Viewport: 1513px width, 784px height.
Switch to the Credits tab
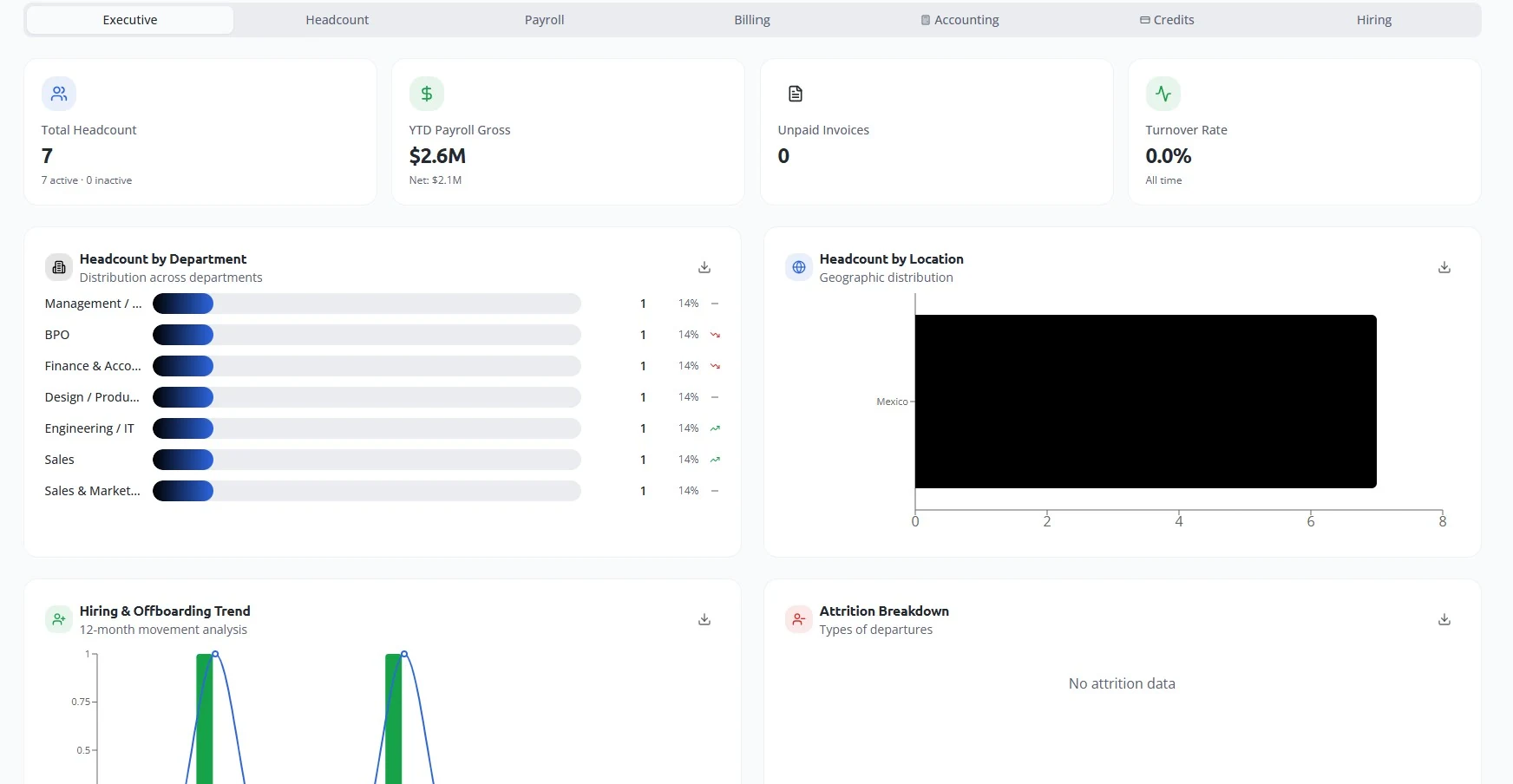[1167, 20]
